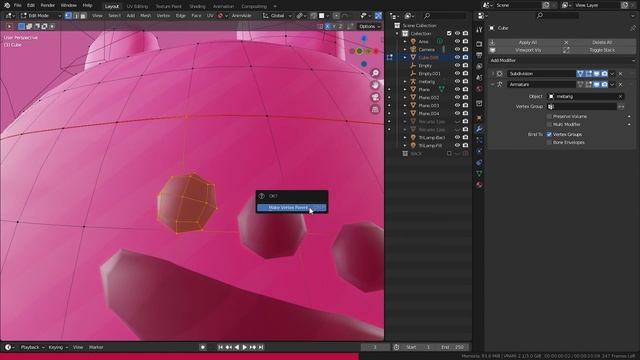Open Output properties tab icon

pyautogui.click(x=479, y=55)
